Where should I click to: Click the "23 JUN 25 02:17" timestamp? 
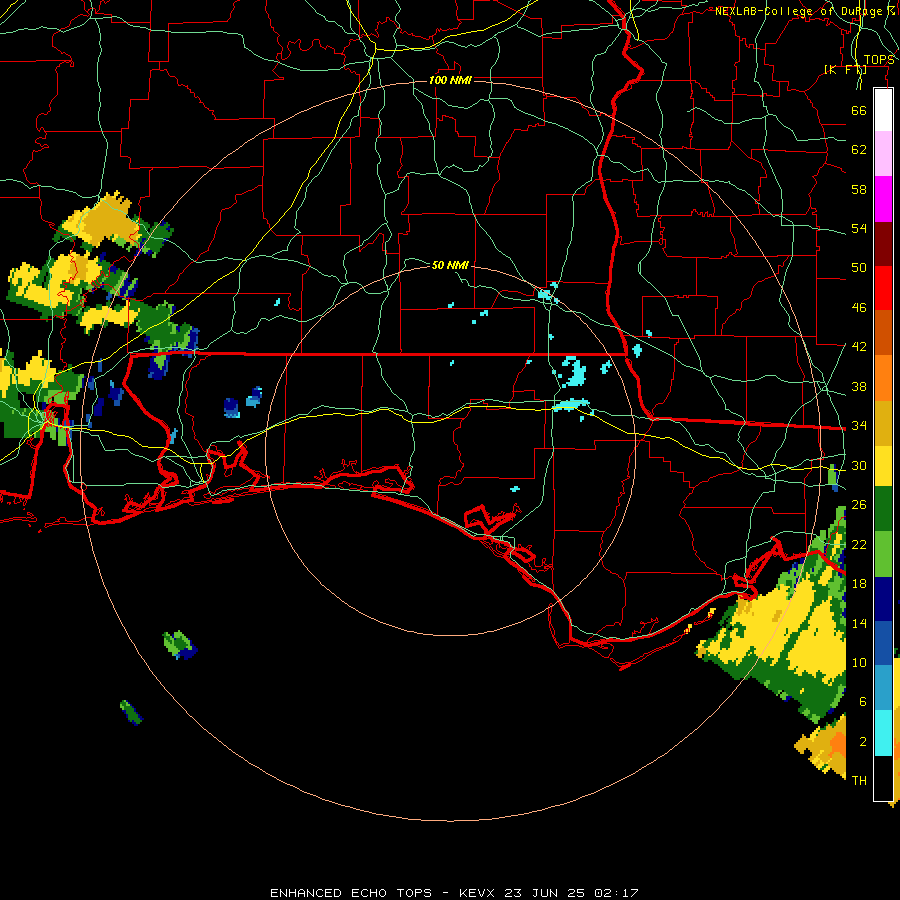pos(571,893)
